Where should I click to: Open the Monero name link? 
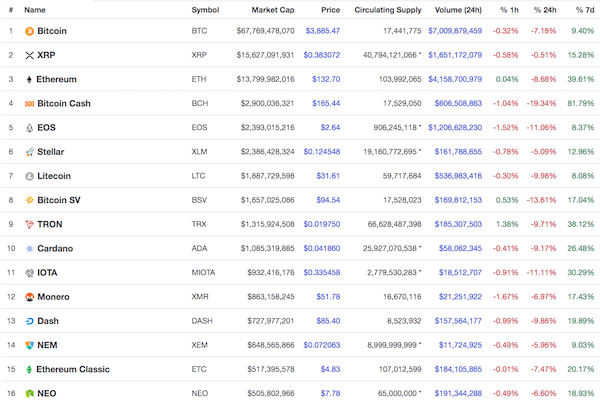54,297
